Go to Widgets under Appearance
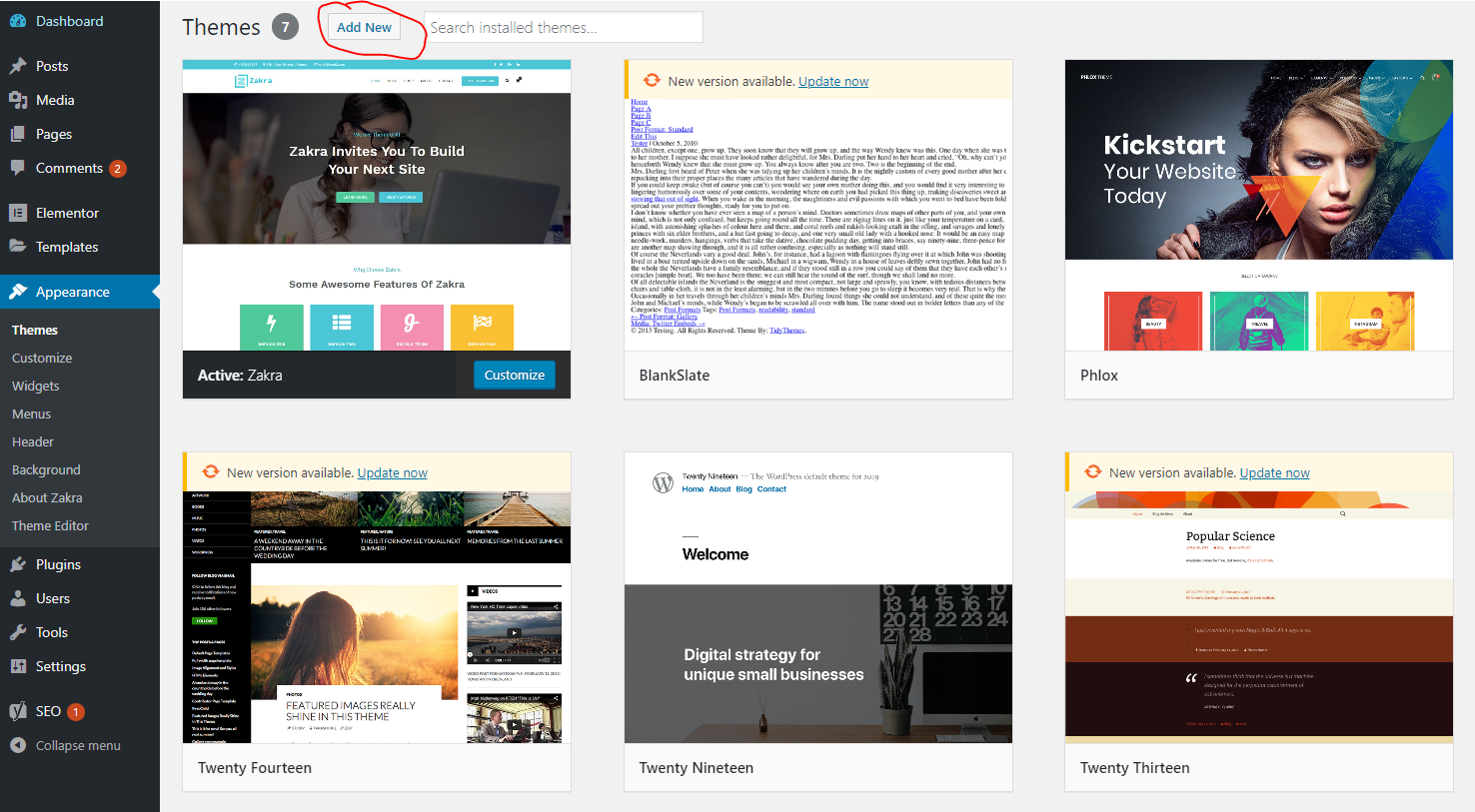 pos(36,386)
